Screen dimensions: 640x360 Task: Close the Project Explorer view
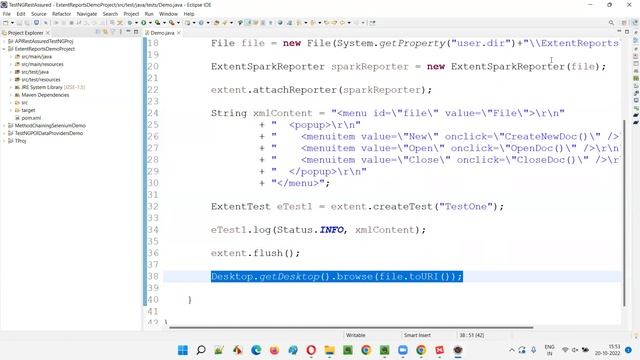pyautogui.click(x=48, y=33)
